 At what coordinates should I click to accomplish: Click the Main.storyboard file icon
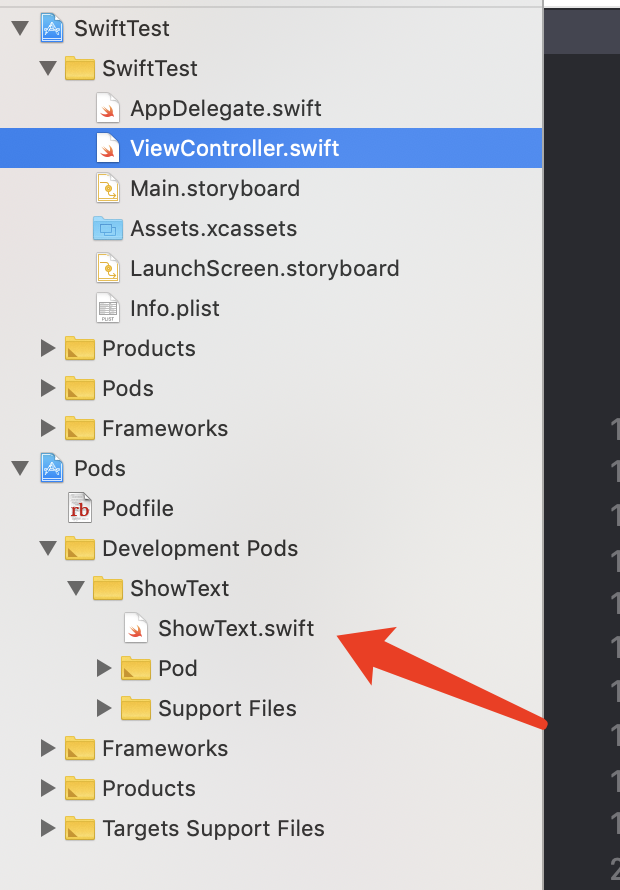point(108,188)
